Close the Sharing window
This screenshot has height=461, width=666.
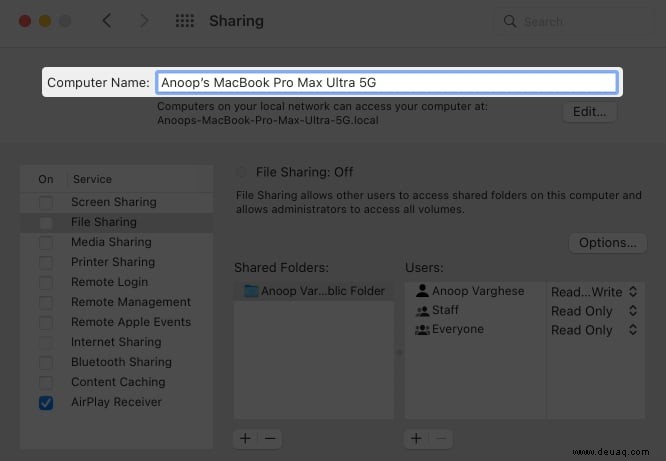pyautogui.click(x=25, y=21)
